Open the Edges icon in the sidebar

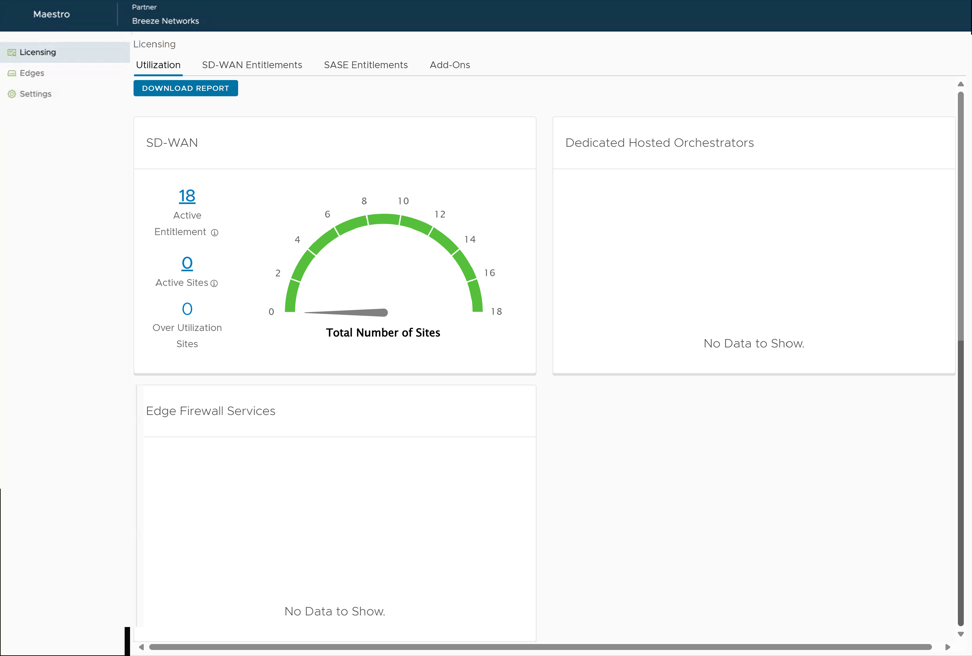point(9,73)
